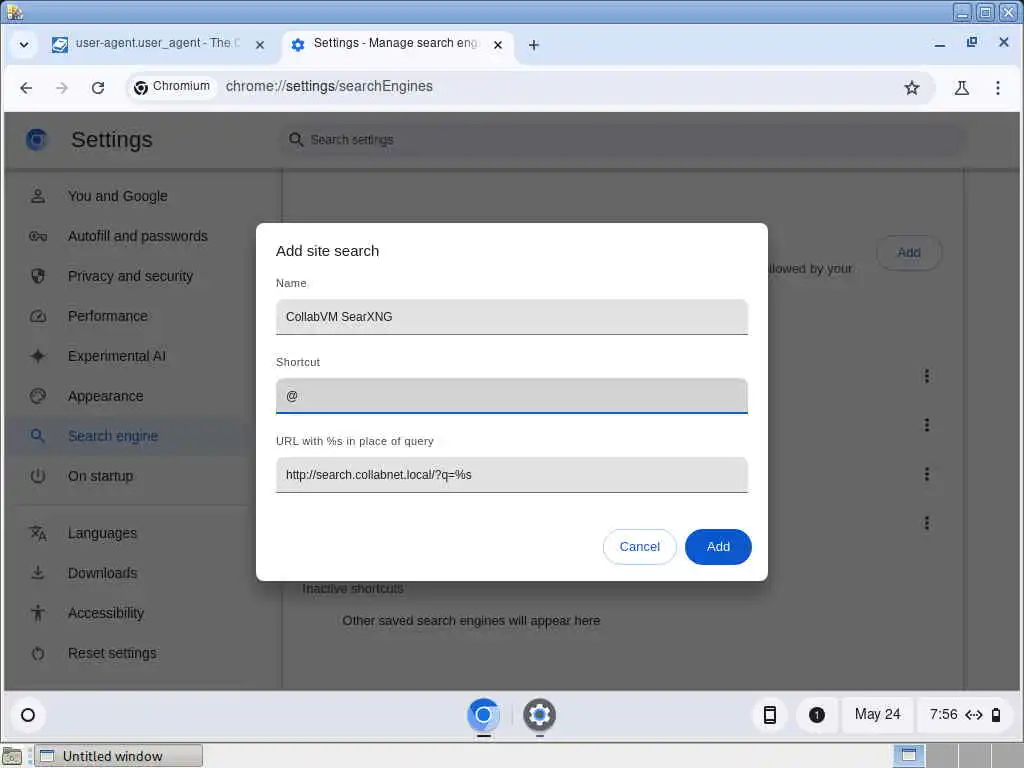Open You and Google settings
This screenshot has height=768, width=1024.
pos(118,196)
